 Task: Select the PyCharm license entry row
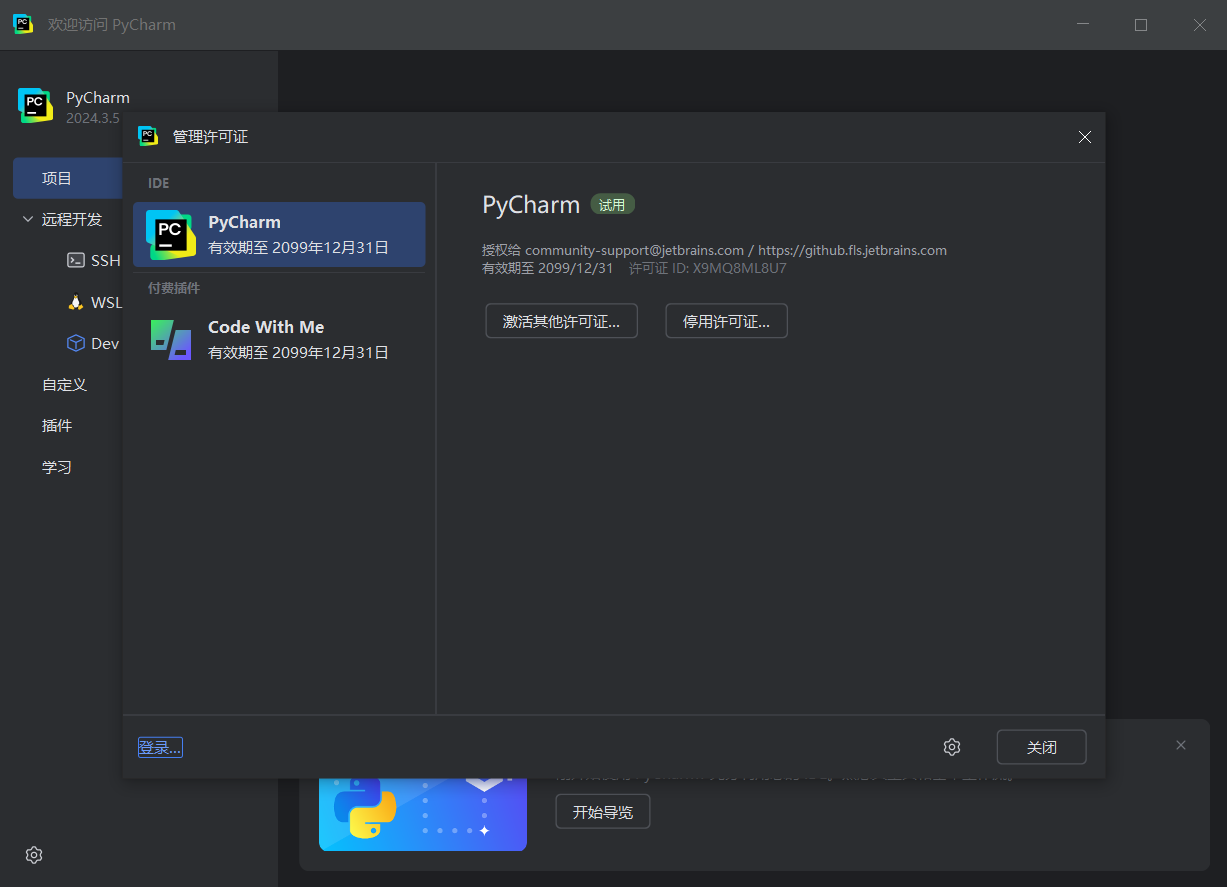pos(279,235)
